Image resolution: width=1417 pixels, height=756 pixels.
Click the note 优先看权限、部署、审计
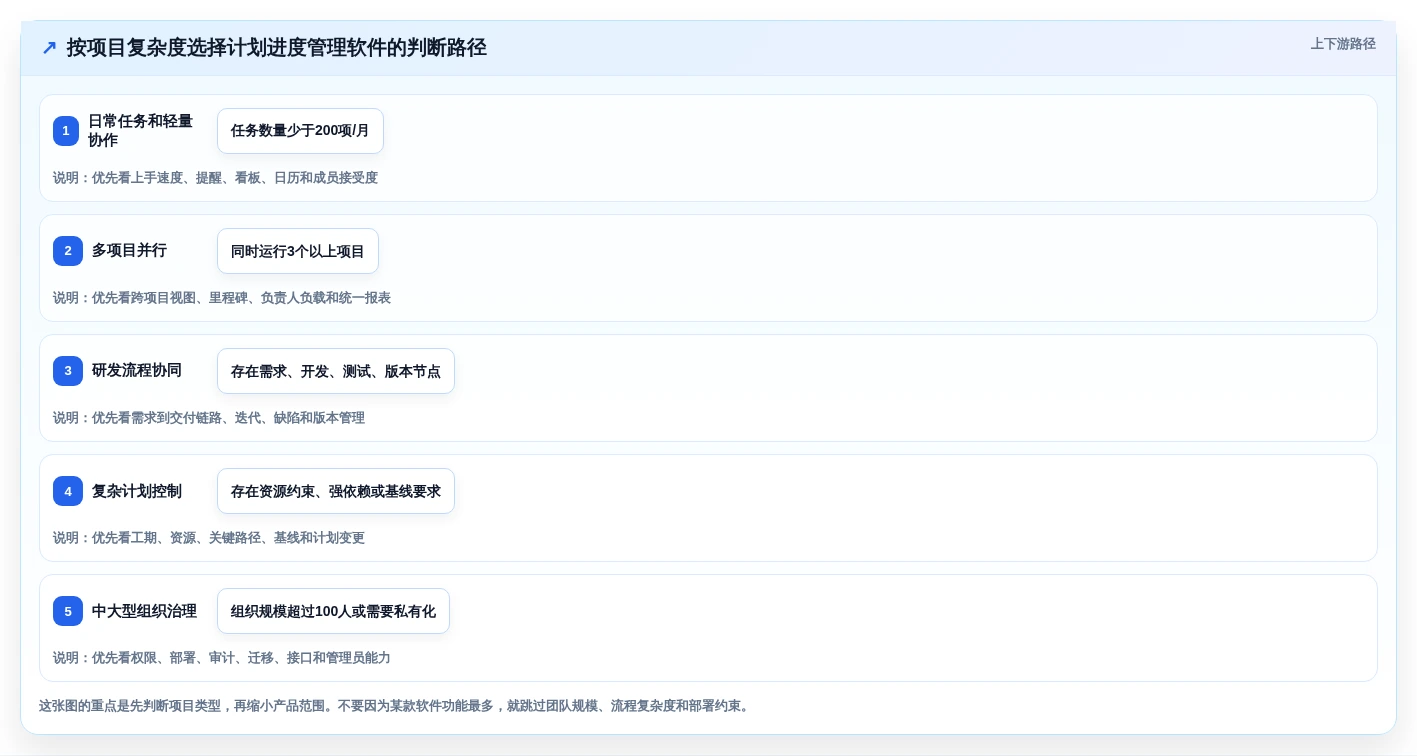point(222,658)
